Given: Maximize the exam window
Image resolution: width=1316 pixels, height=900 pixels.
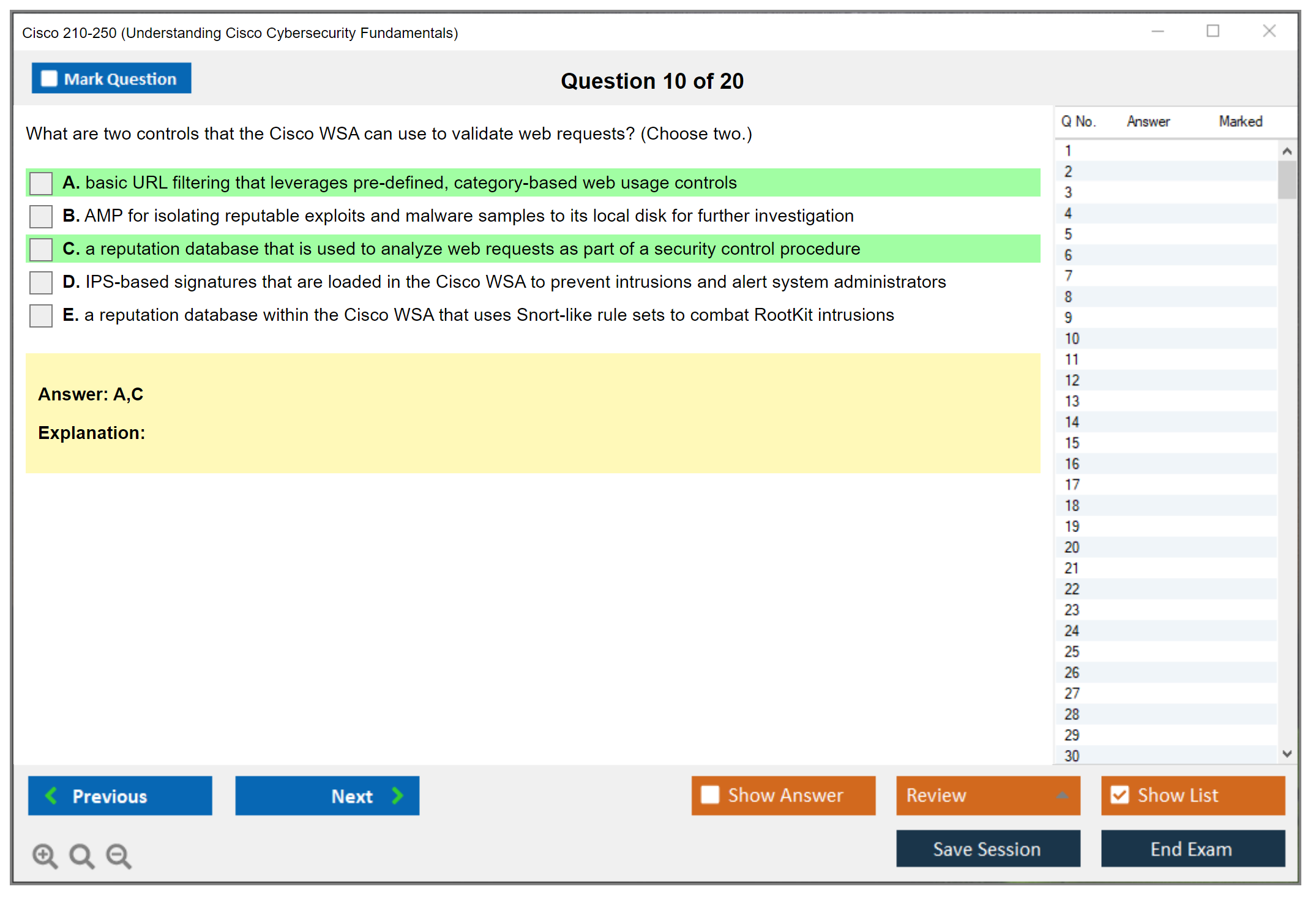Looking at the screenshot, I should click(1213, 31).
